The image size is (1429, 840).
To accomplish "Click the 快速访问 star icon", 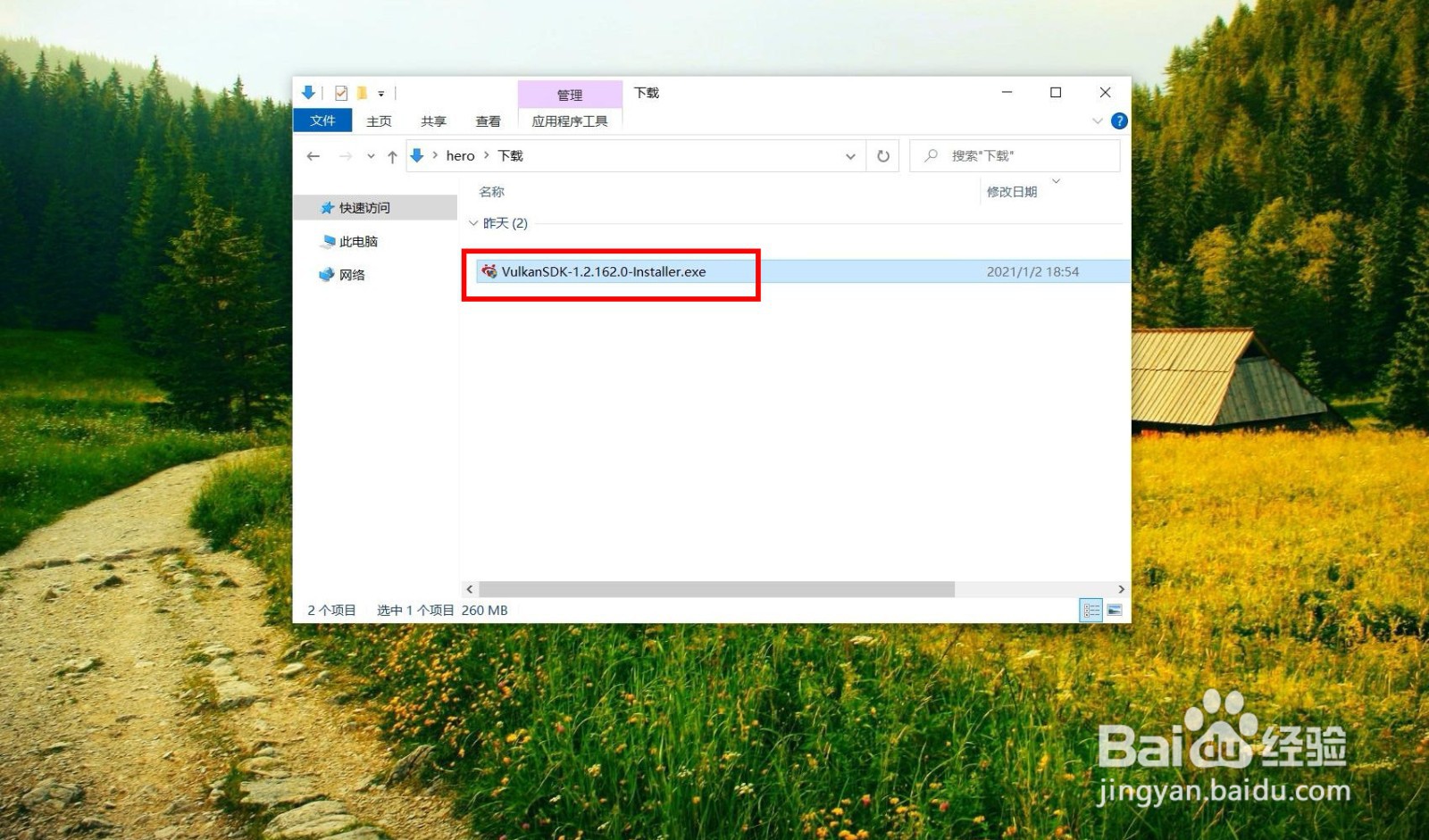I will 327,207.
